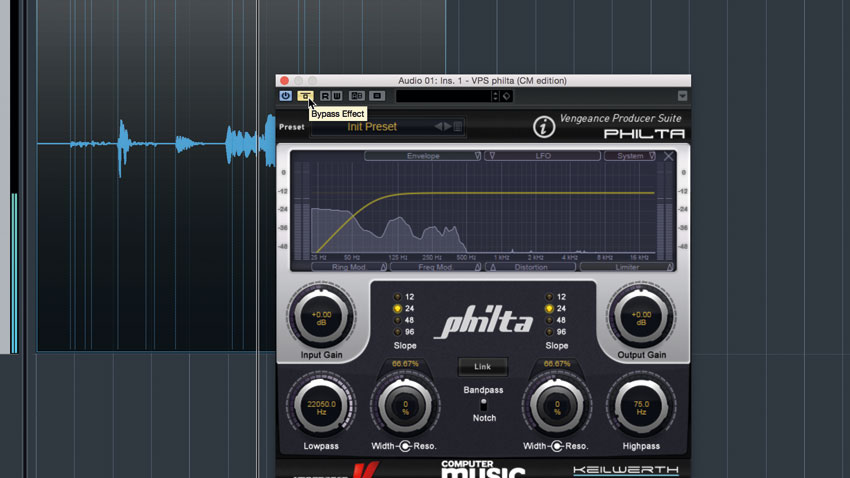Toggle lowpass Width-Reso mode switch
Screen dimensions: 850x478
[x=405, y=446]
